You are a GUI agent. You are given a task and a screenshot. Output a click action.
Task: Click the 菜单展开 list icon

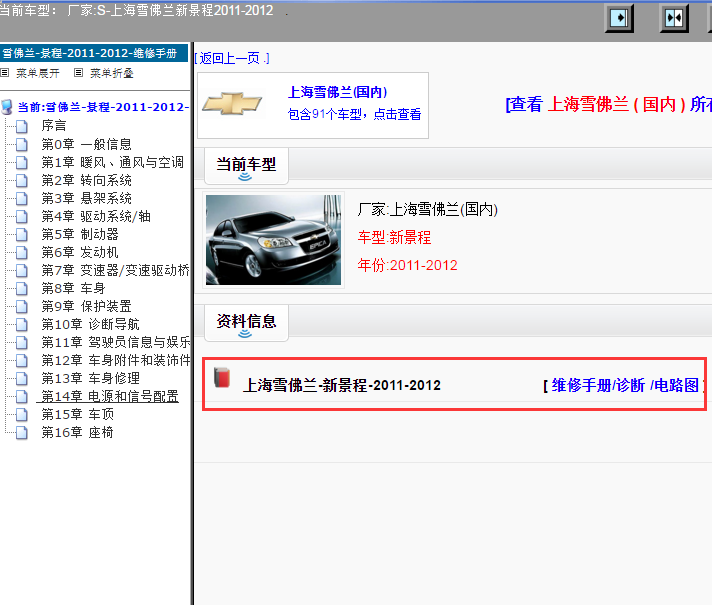point(5,72)
